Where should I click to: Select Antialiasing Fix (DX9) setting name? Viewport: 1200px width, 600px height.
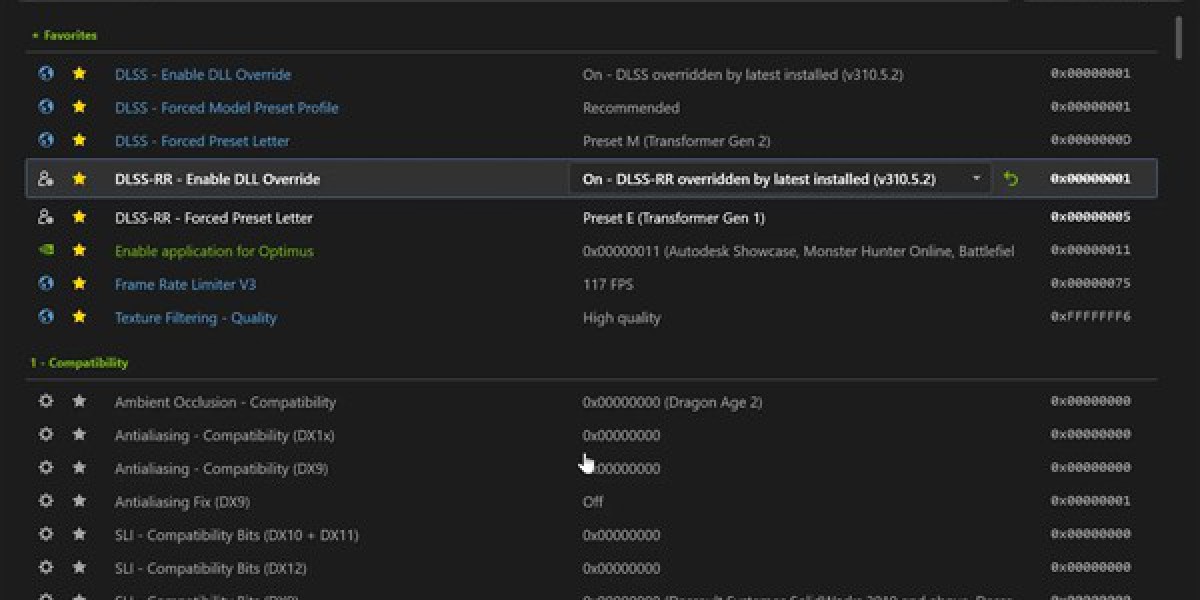[x=182, y=501]
